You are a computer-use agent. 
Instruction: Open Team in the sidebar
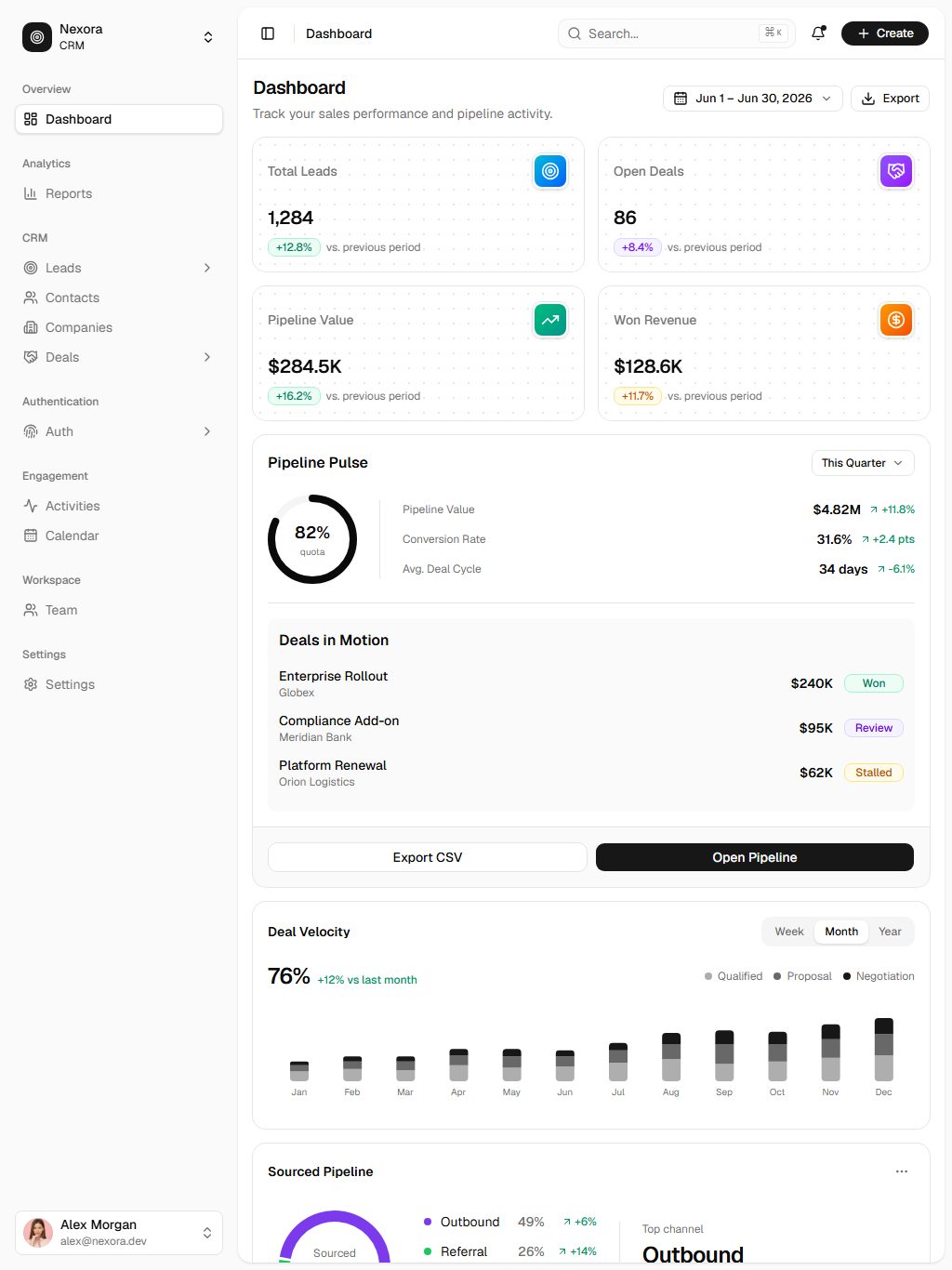point(119,610)
